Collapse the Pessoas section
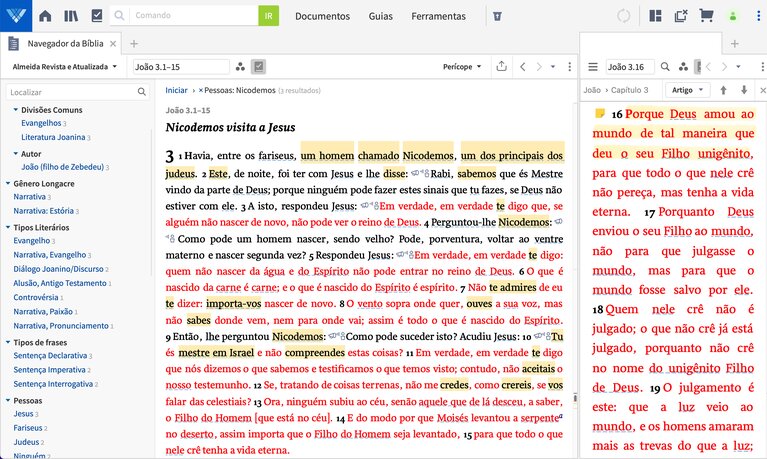This screenshot has height=459, width=767. (8, 400)
